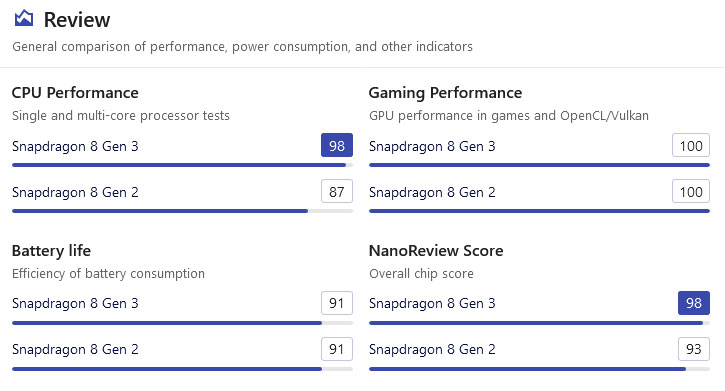Image resolution: width=725 pixels, height=391 pixels.
Task: Open Snapdragon 8 Gen 2 under Battery life
Action: click(75, 349)
